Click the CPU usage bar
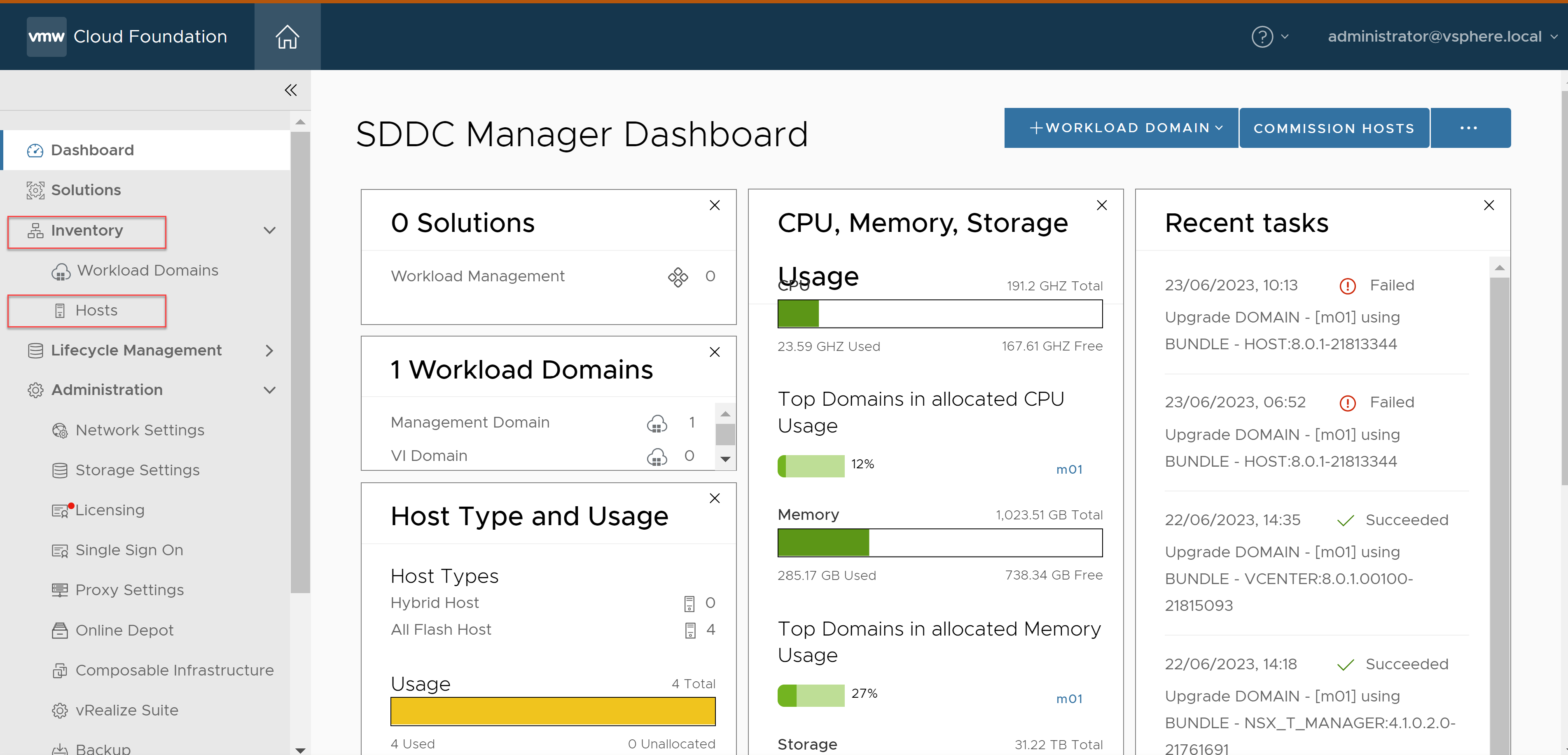This screenshot has height=755, width=1568. click(939, 313)
